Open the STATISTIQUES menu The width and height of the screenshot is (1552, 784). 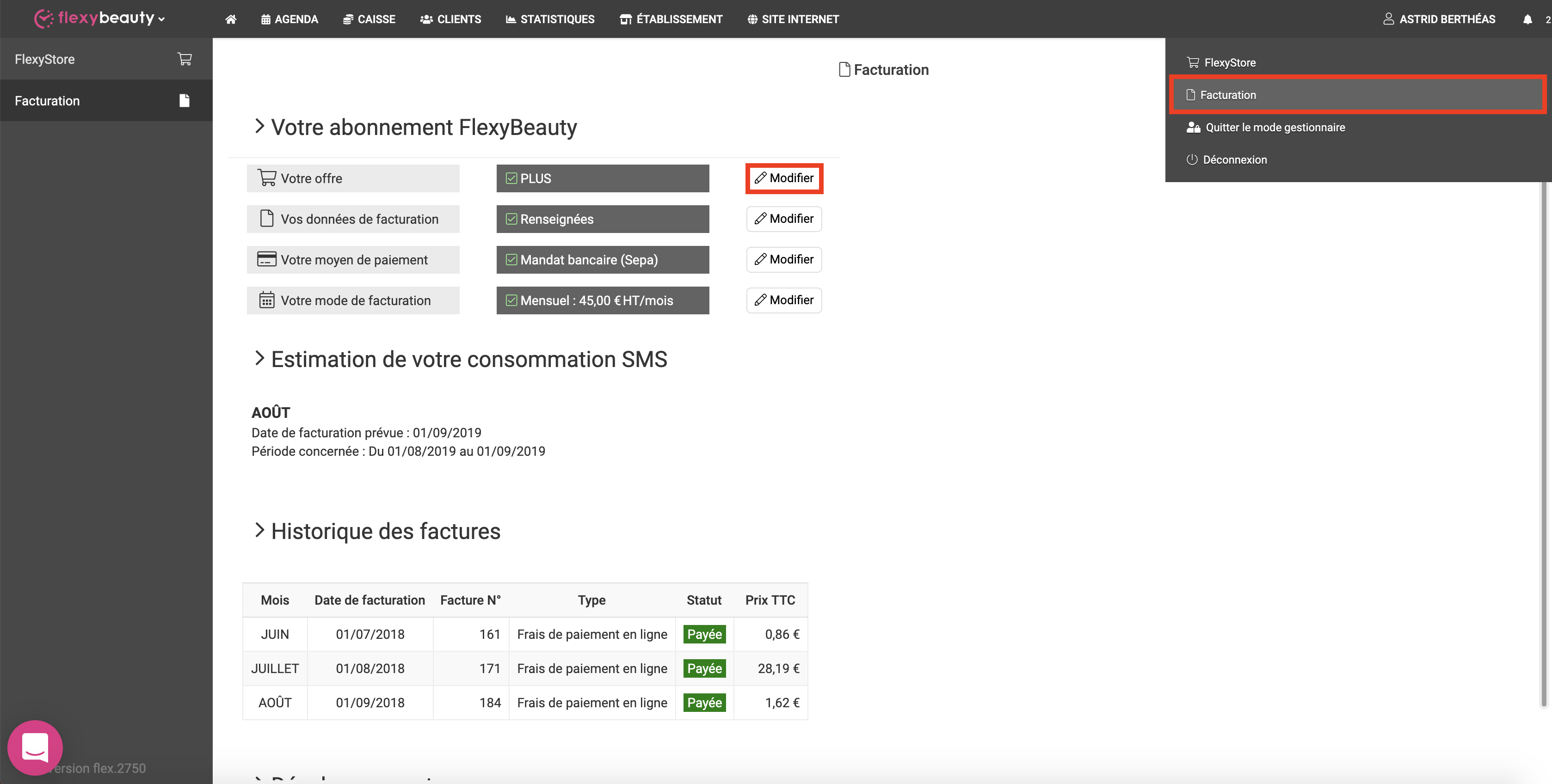[549, 19]
